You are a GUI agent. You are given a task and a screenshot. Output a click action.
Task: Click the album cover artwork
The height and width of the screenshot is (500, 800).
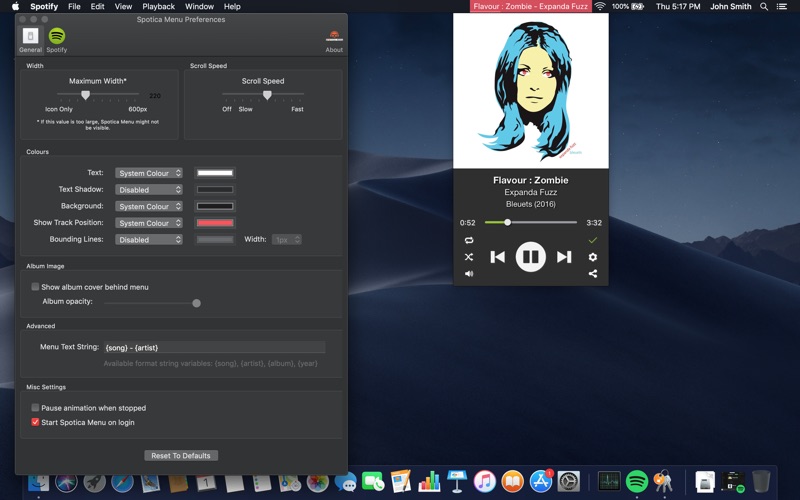[x=531, y=91]
